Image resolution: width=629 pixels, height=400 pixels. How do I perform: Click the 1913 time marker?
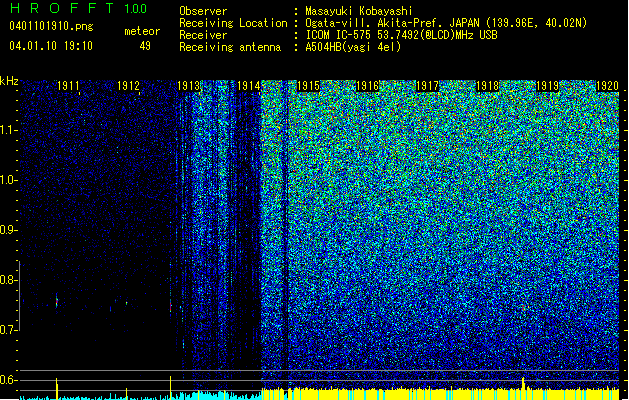(188, 86)
